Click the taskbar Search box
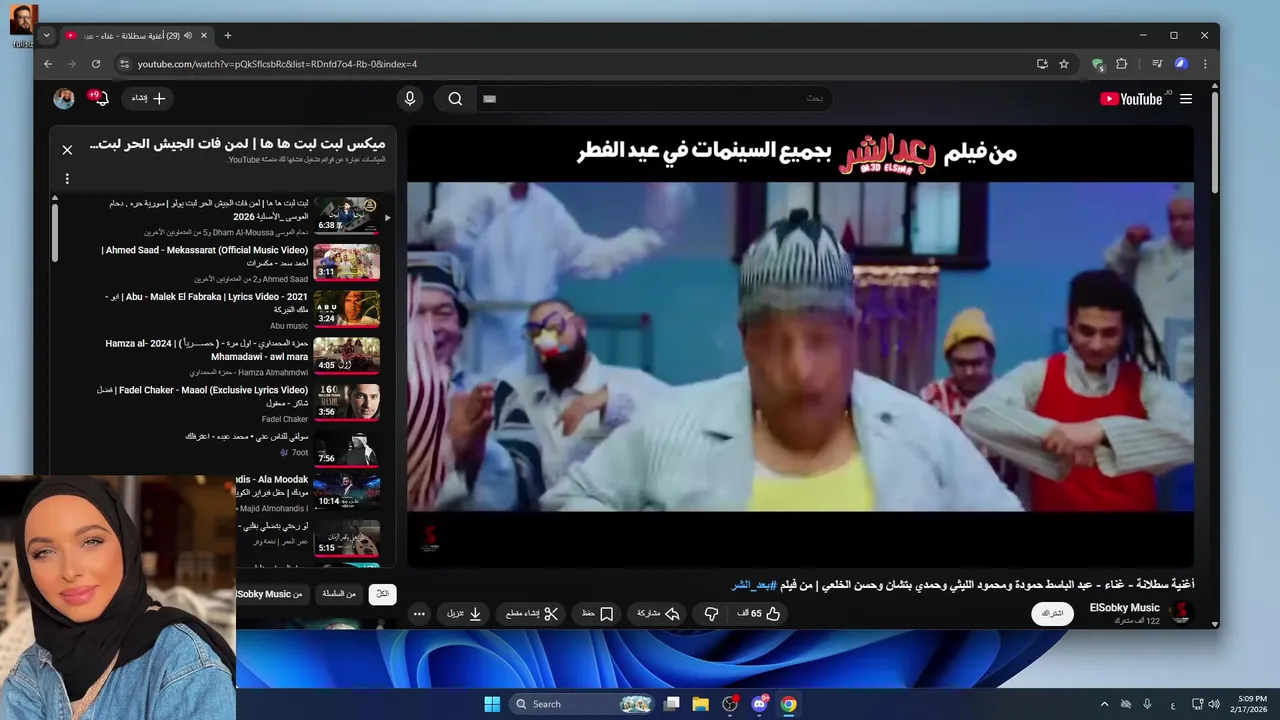1280x720 pixels. point(583,704)
